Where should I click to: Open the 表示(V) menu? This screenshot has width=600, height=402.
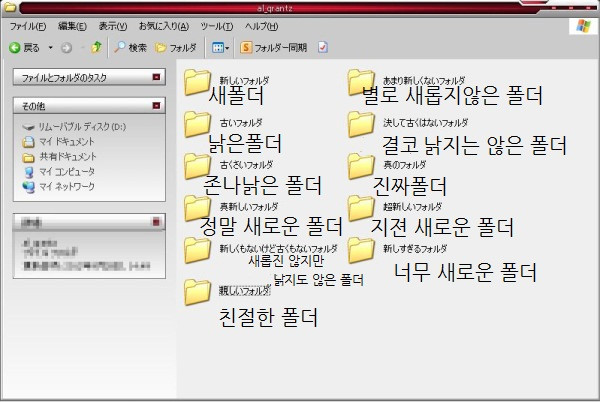pos(112,26)
